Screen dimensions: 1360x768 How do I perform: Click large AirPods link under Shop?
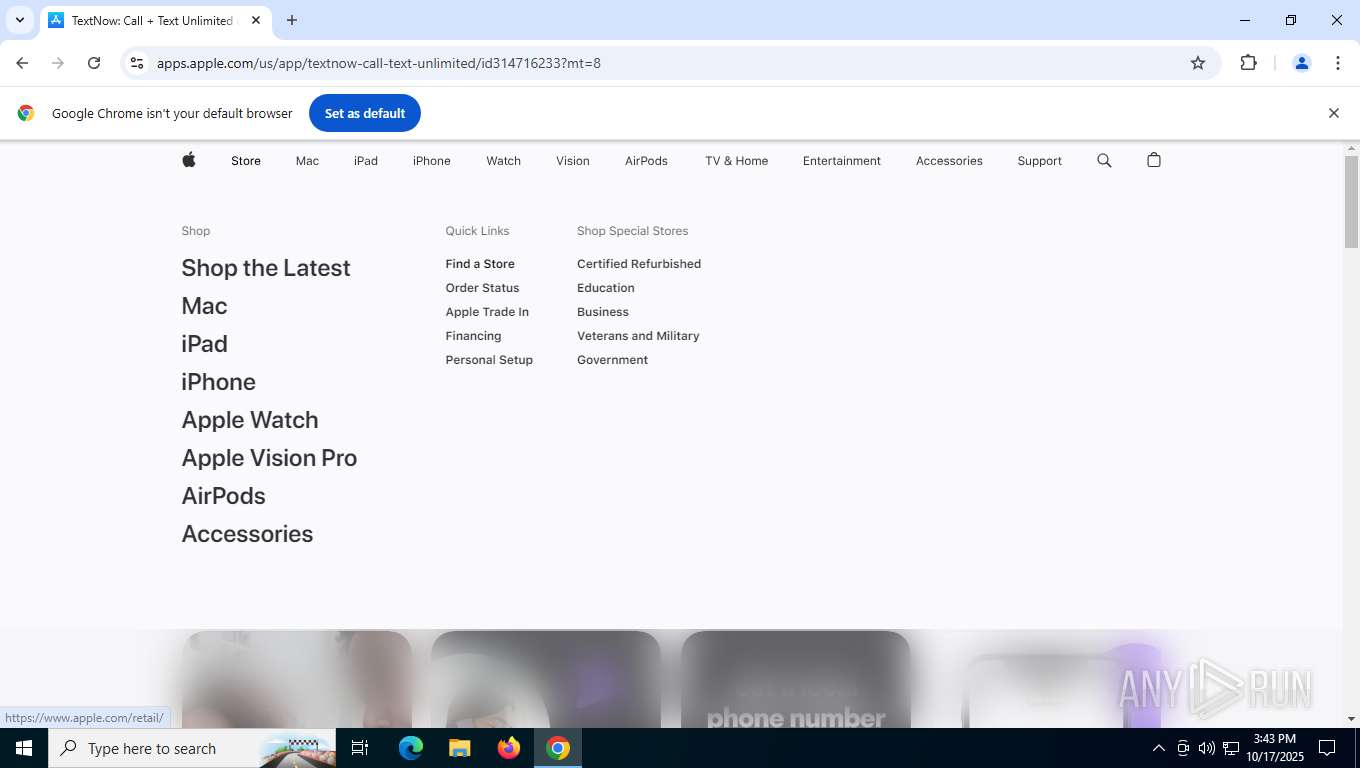coord(223,496)
